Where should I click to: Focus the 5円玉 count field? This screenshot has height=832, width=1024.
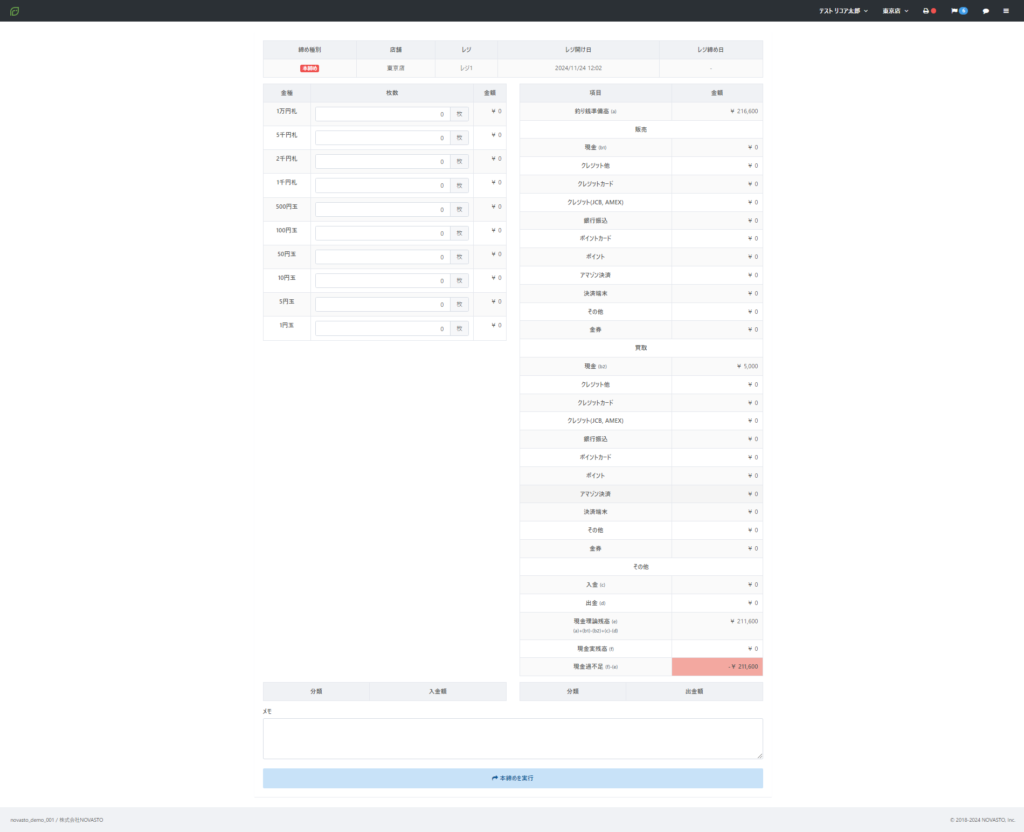point(383,304)
